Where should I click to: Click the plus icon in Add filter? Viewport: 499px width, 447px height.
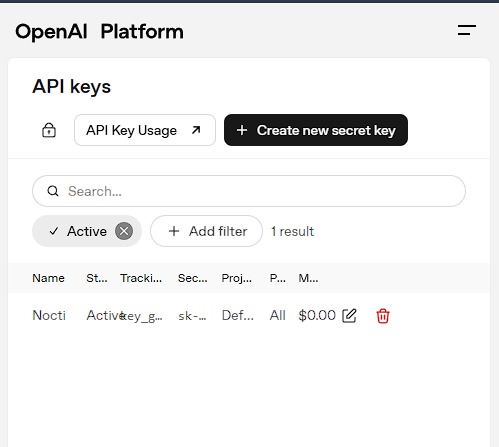174,231
